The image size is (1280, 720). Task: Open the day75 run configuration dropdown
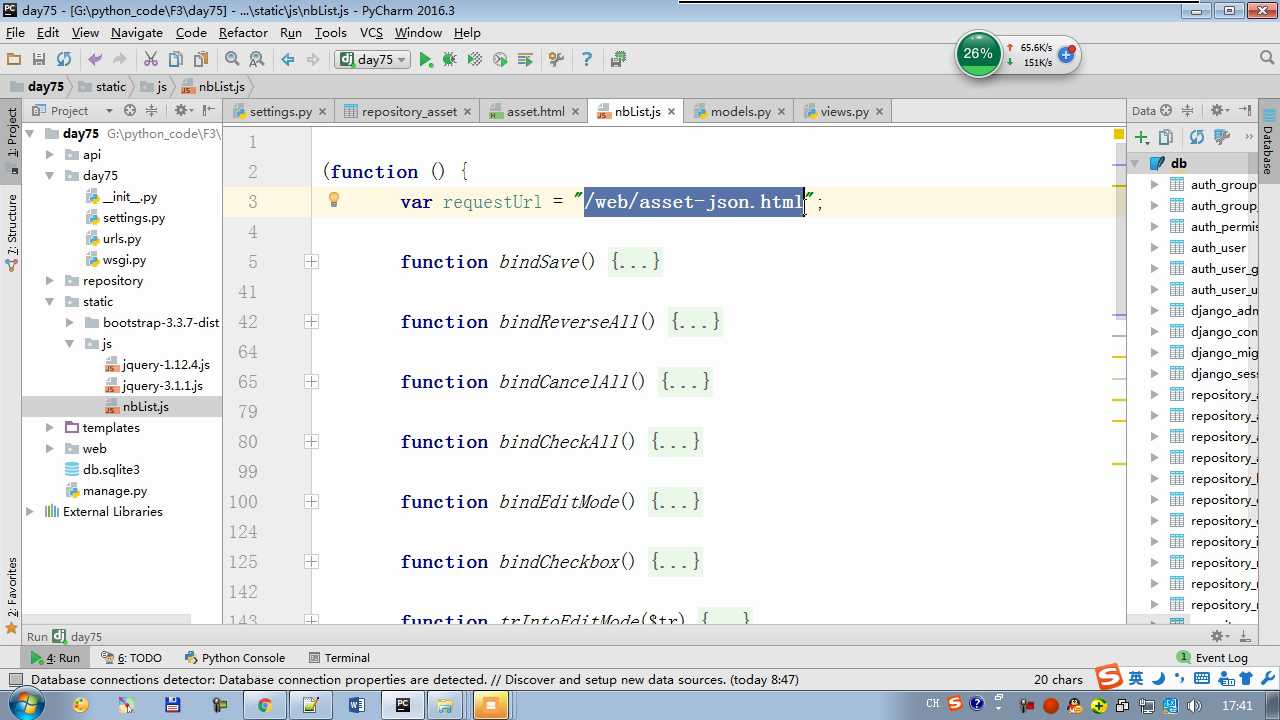coord(374,60)
